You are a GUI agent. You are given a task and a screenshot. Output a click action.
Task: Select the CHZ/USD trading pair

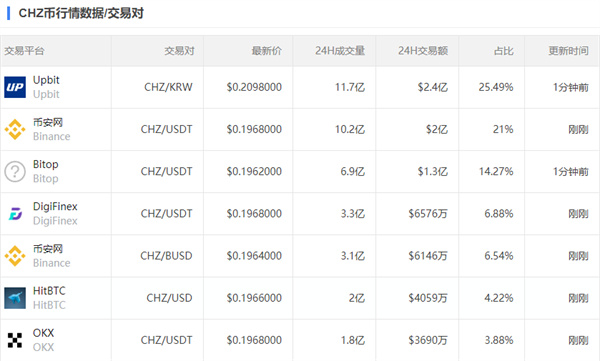[169, 298]
